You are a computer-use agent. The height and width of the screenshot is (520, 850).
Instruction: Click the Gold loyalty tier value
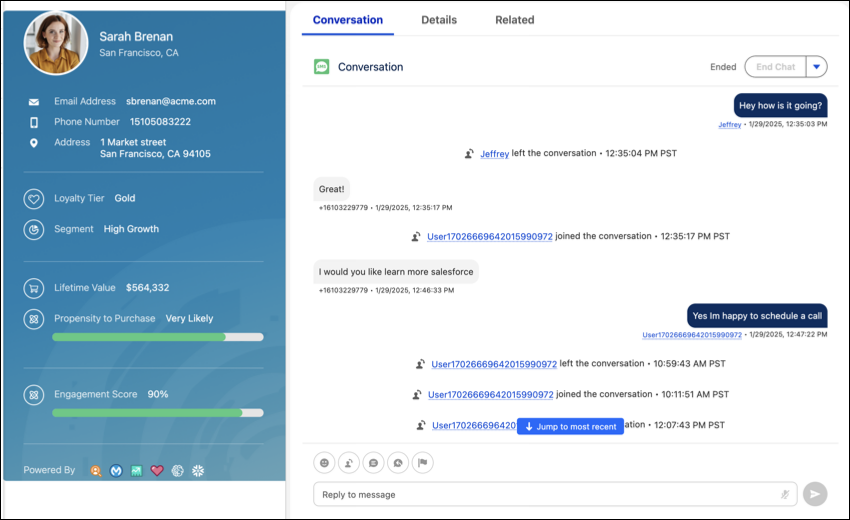tap(125, 198)
